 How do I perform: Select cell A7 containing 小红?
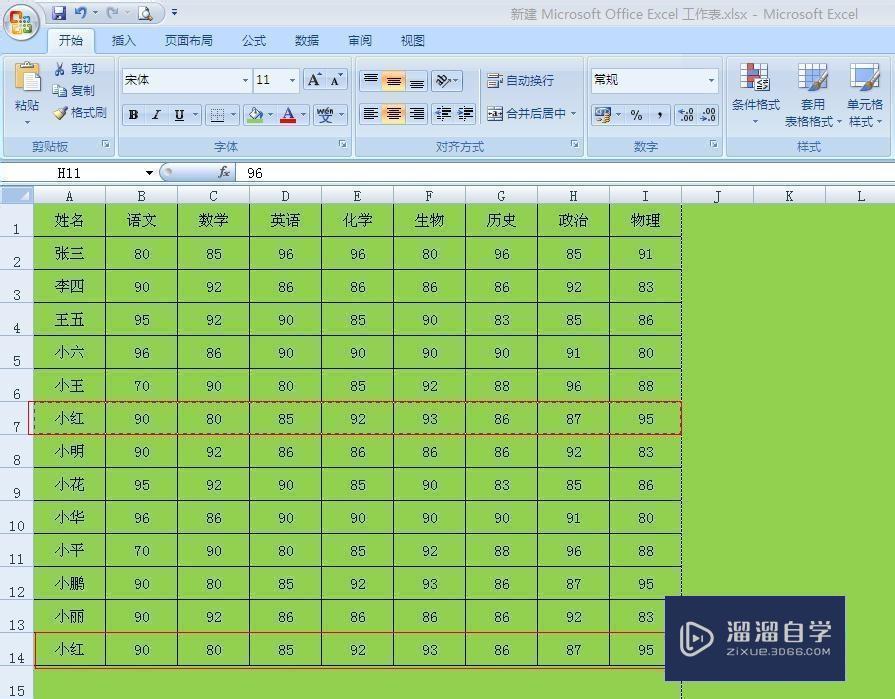[x=69, y=419]
